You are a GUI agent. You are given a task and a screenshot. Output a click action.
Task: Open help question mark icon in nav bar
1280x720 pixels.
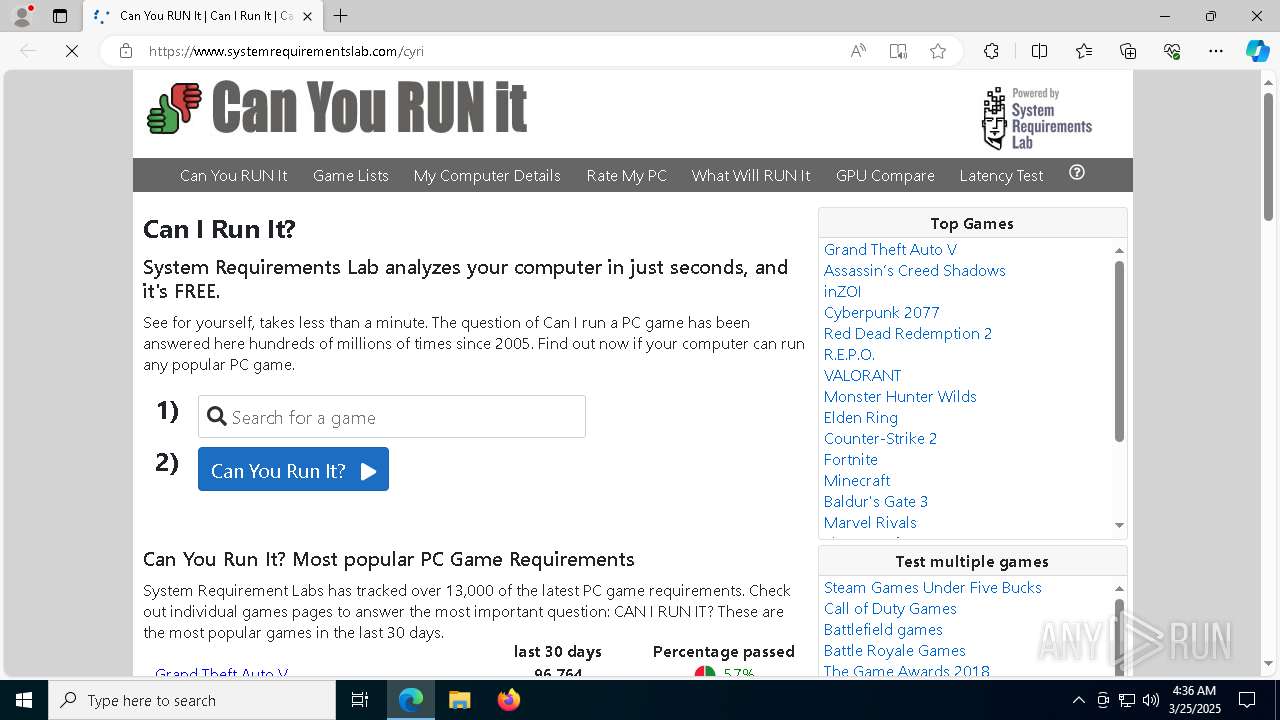tap(1077, 172)
